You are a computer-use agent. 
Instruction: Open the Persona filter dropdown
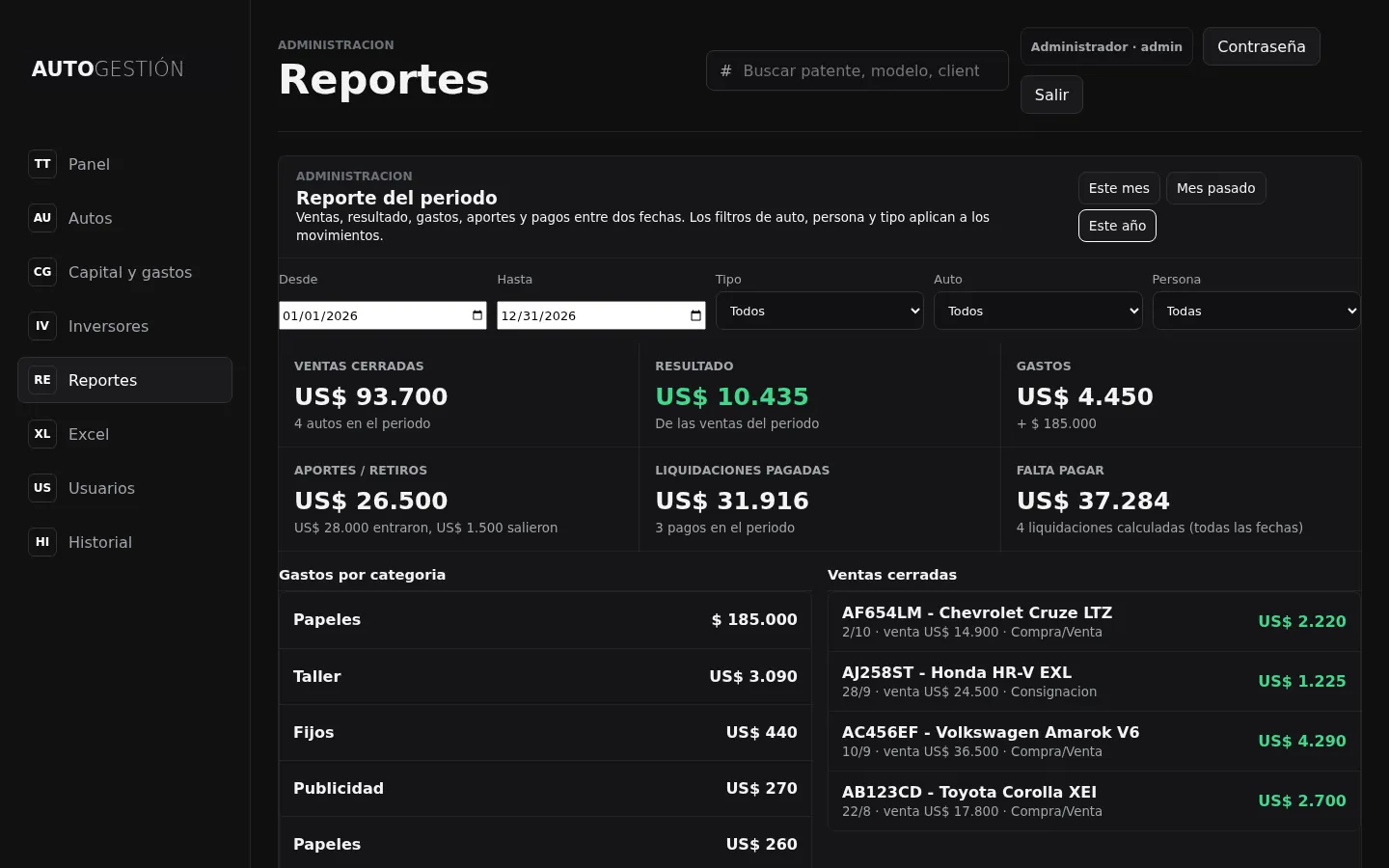(1257, 311)
